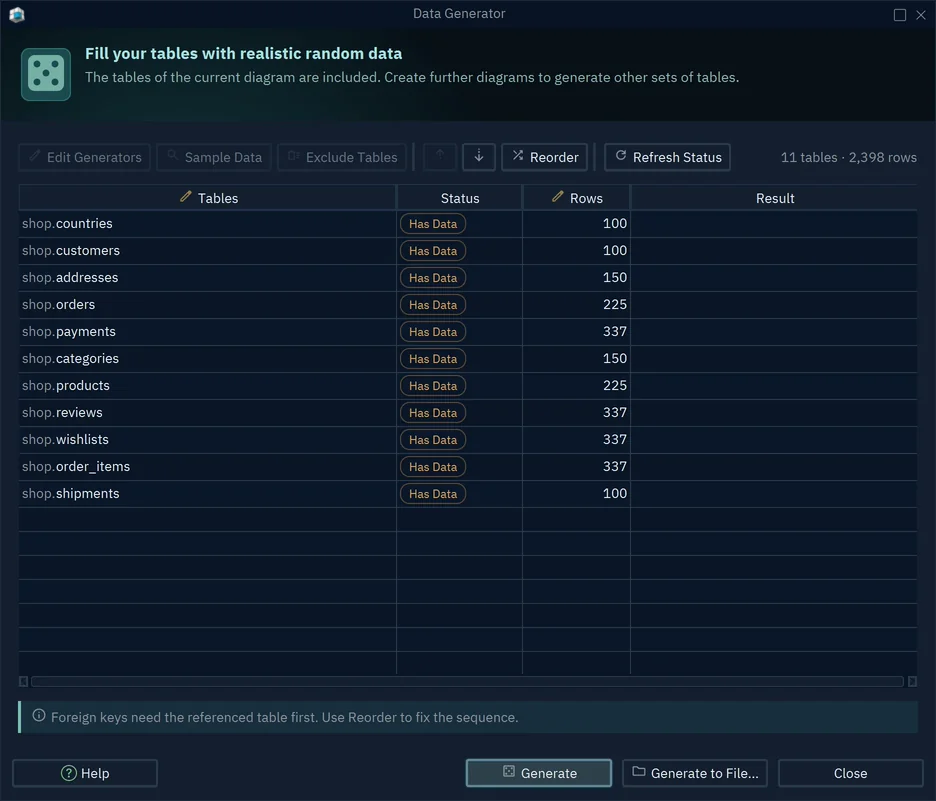Image resolution: width=936 pixels, height=801 pixels.
Task: Click the rows value 225 for shop.products
Action: [614, 385]
